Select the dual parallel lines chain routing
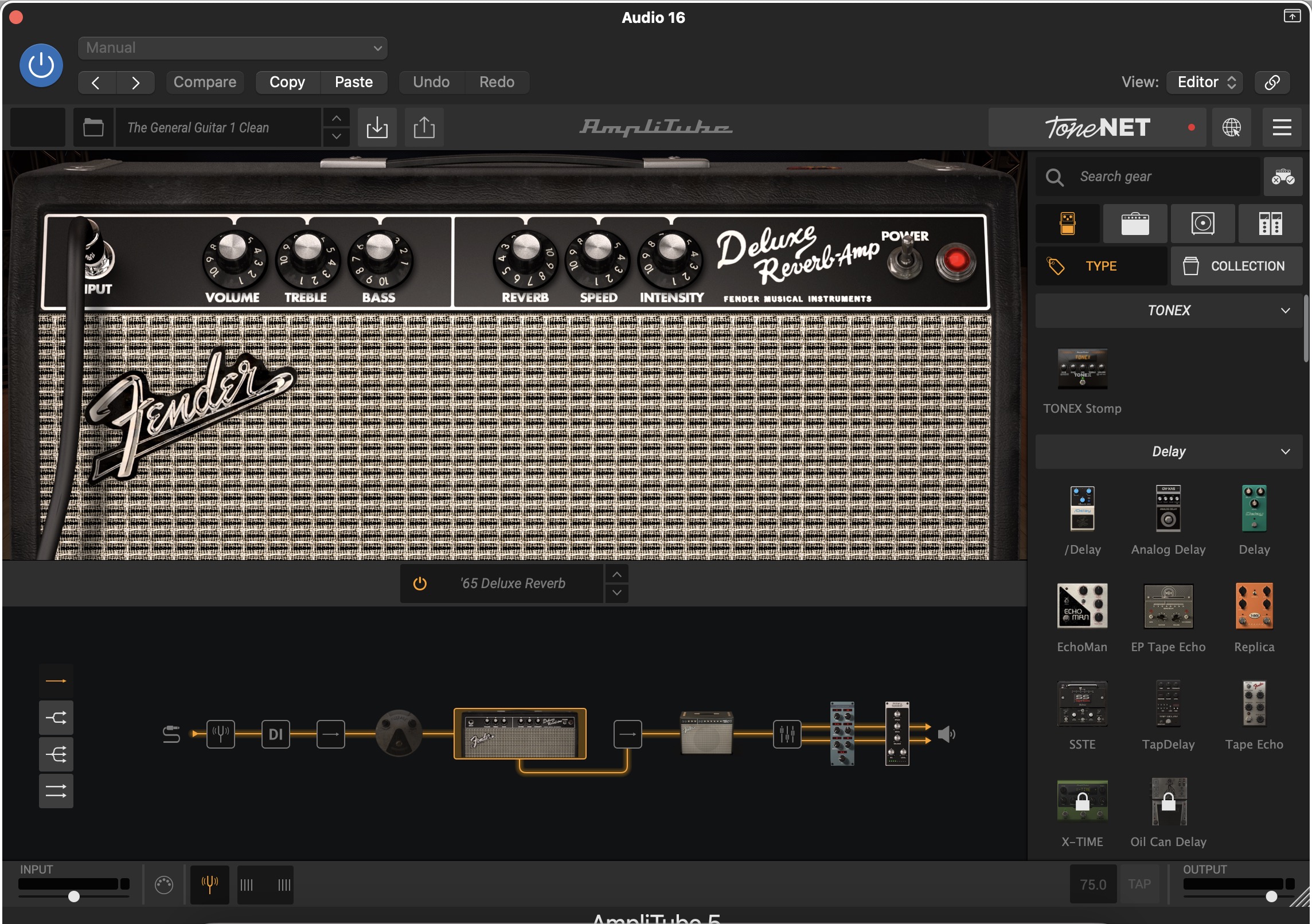 coord(56,791)
